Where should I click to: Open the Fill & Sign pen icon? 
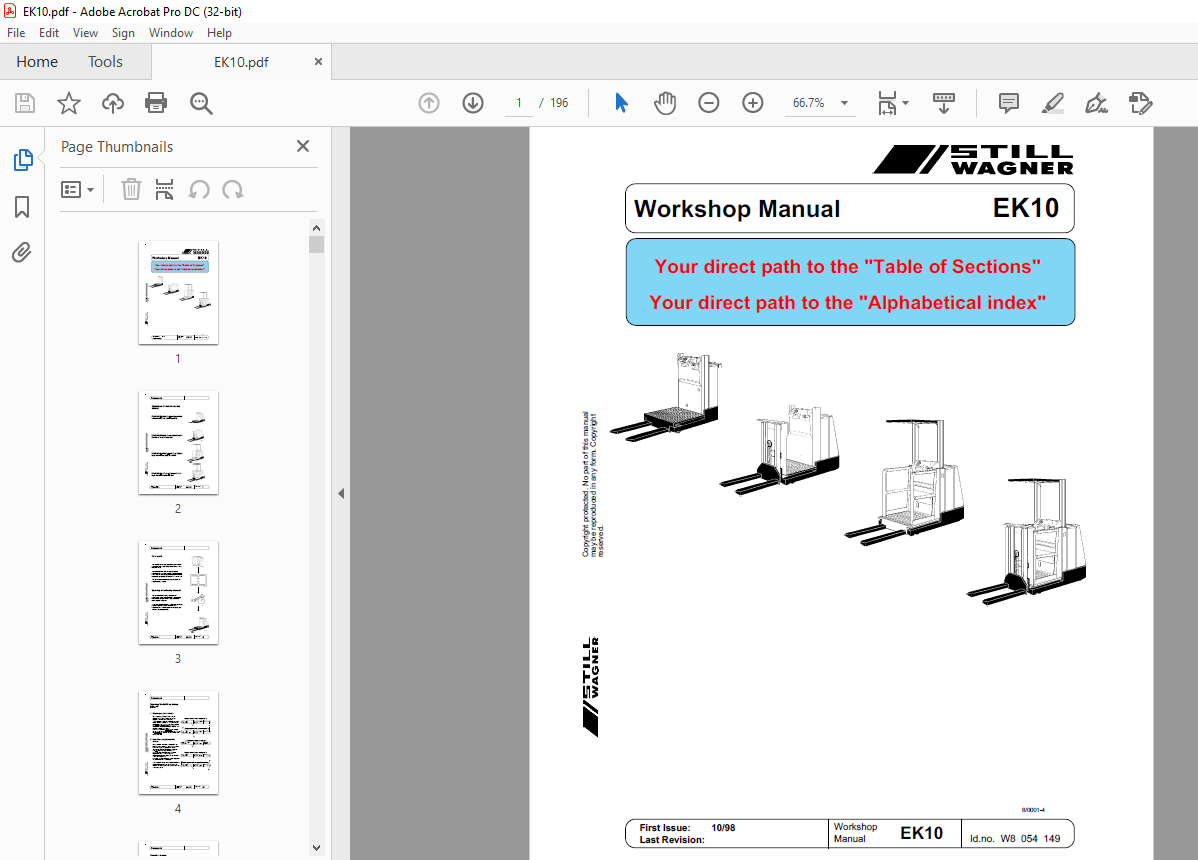click(x=1096, y=103)
